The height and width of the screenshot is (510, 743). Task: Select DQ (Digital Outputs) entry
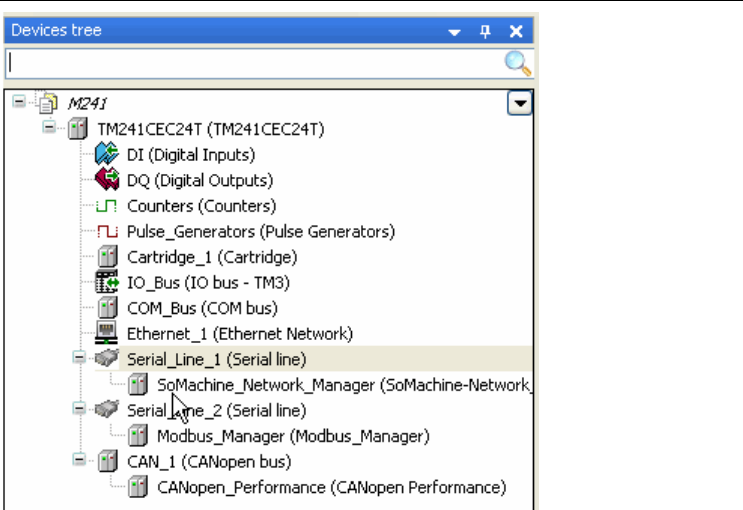tap(200, 180)
